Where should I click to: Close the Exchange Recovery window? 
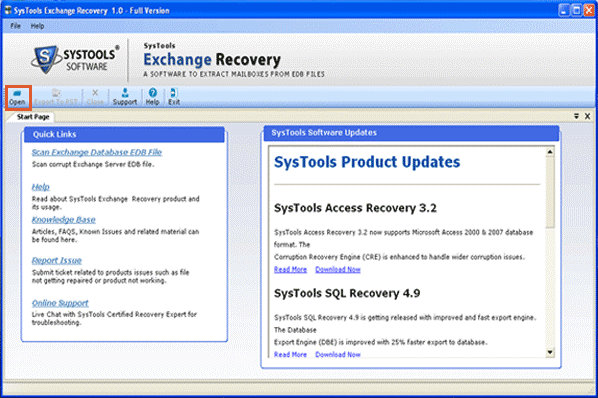click(588, 10)
